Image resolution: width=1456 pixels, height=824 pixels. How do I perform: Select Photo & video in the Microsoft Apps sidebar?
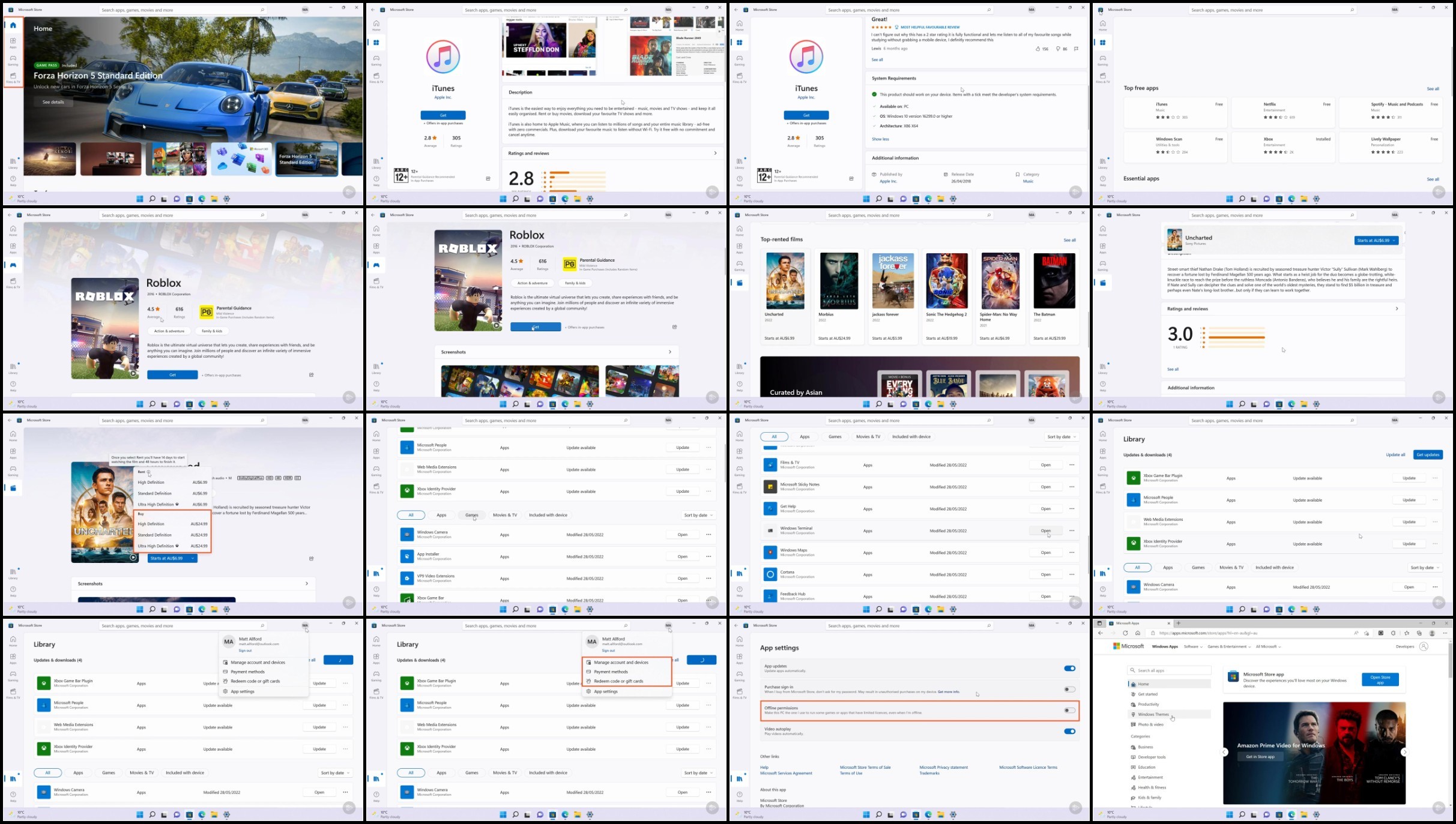pos(1169,725)
